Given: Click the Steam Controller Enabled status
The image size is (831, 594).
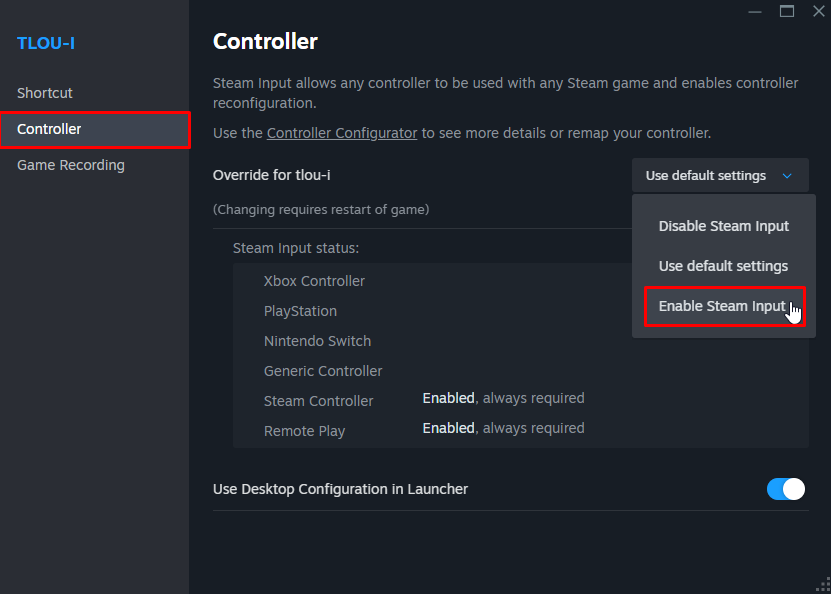Looking at the screenshot, I should point(448,398).
